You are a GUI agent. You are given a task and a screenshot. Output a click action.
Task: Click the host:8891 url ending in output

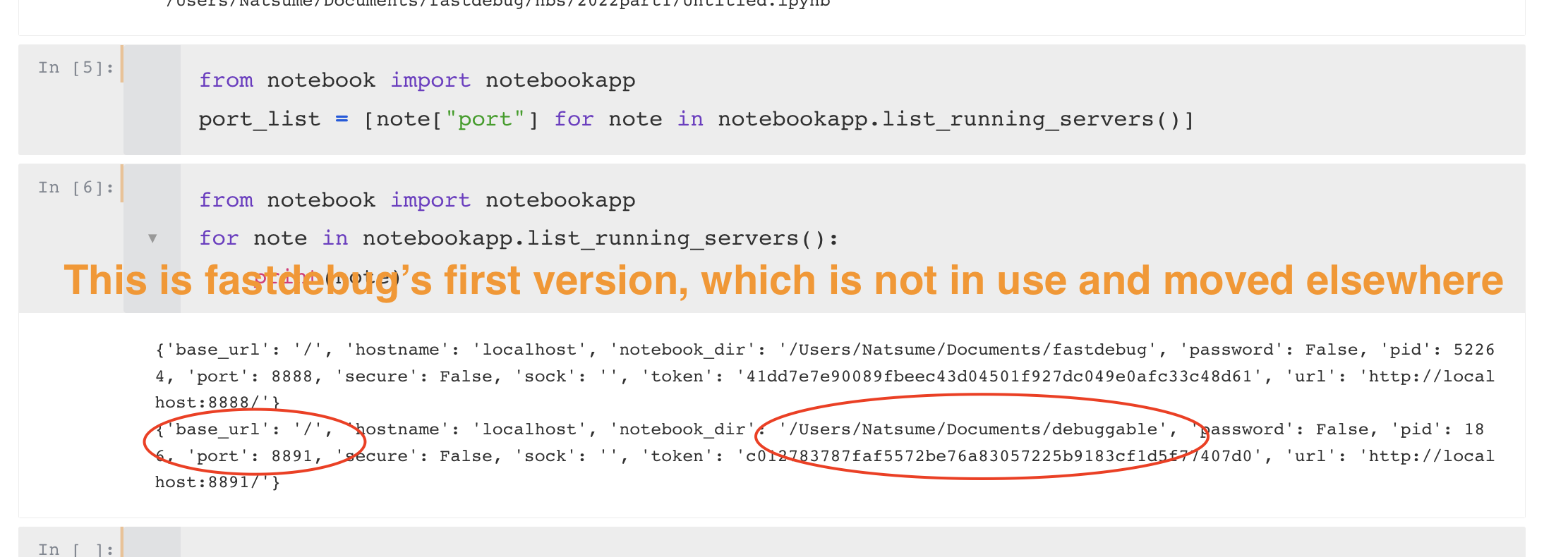click(x=217, y=482)
